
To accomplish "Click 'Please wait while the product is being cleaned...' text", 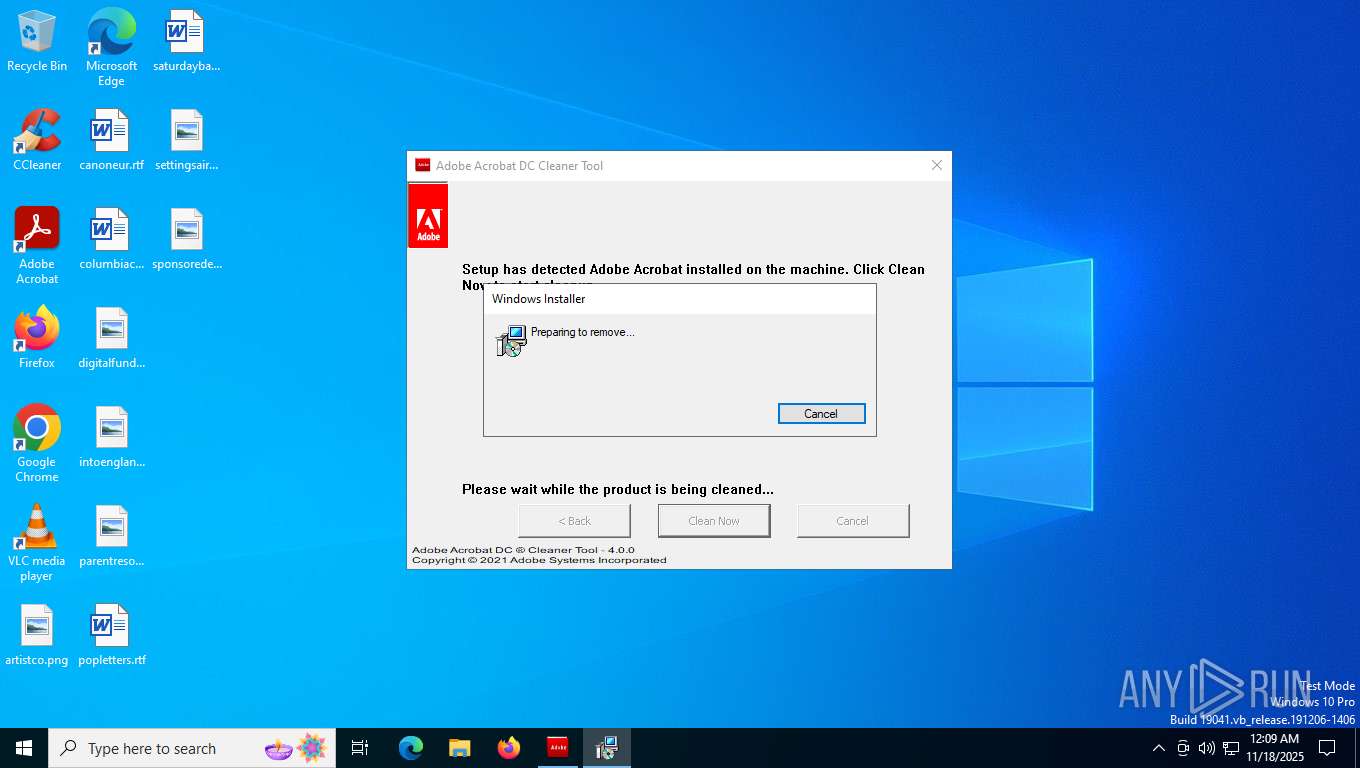I will pos(618,490).
